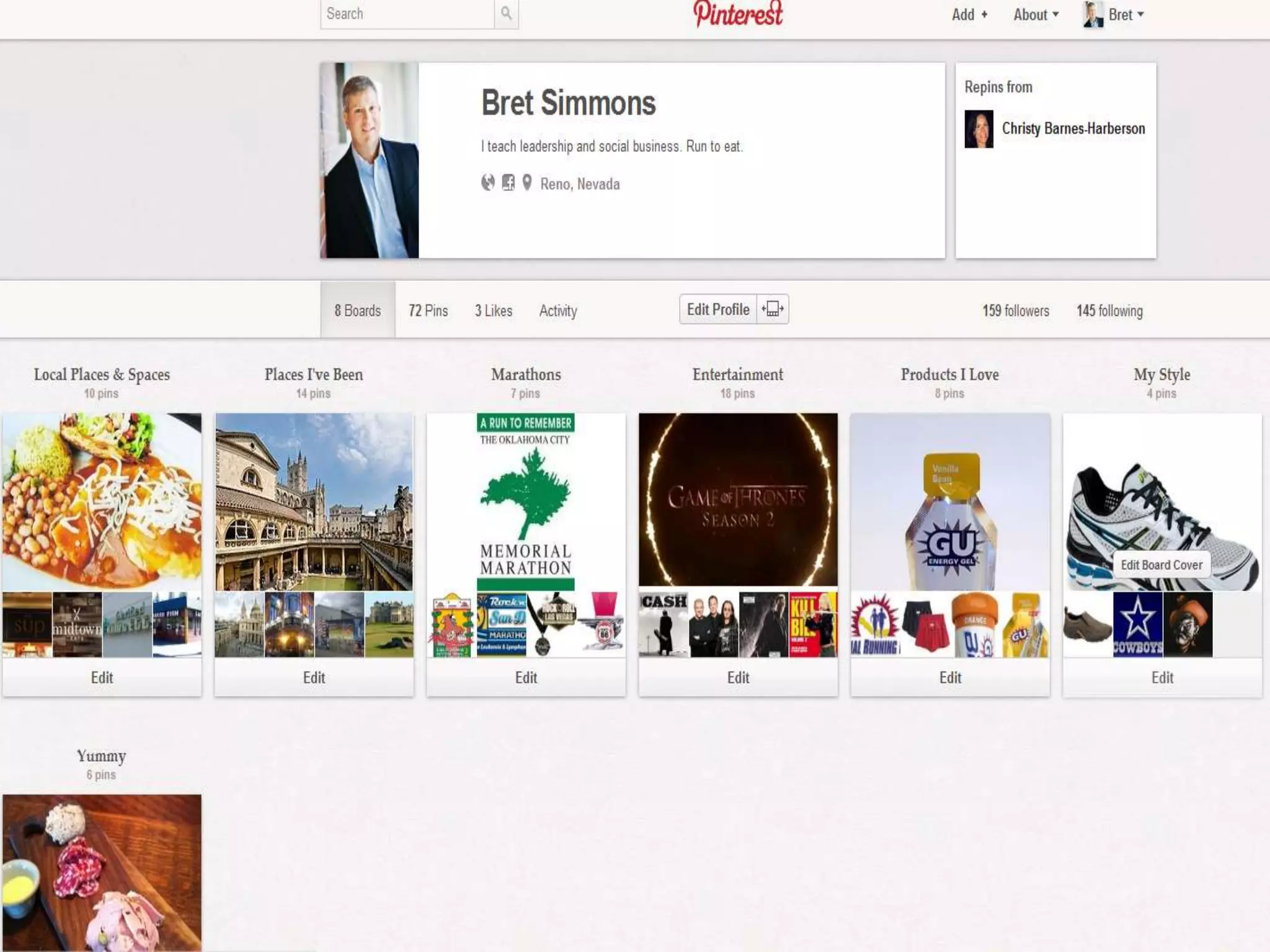Click the search magnifier icon
This screenshot has height=952, width=1270.
[x=506, y=13]
